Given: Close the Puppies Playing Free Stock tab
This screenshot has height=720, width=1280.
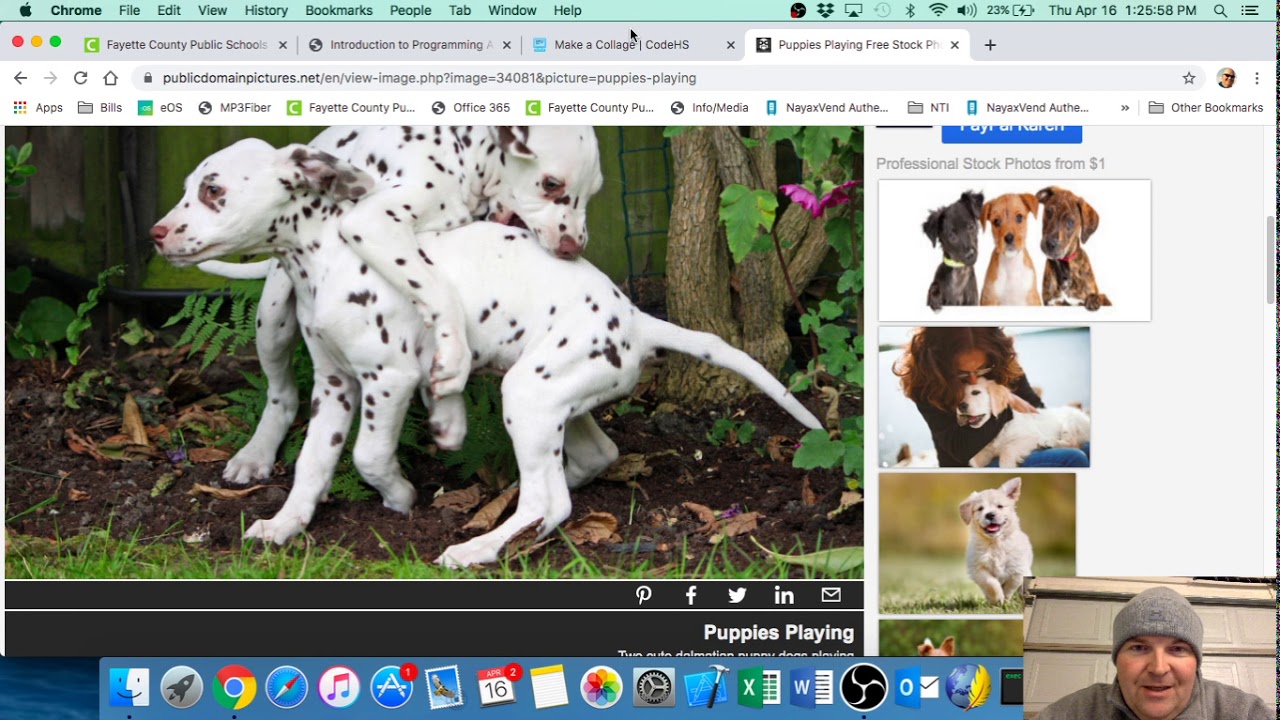Looking at the screenshot, I should 954,45.
